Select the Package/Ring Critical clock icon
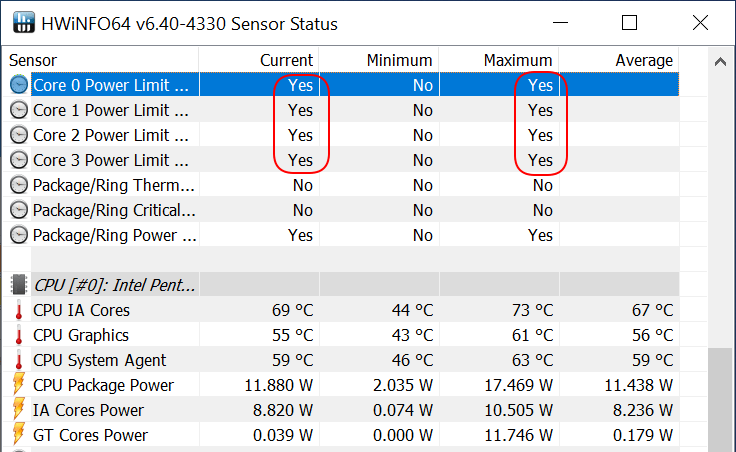The height and width of the screenshot is (452, 736). [x=19, y=210]
